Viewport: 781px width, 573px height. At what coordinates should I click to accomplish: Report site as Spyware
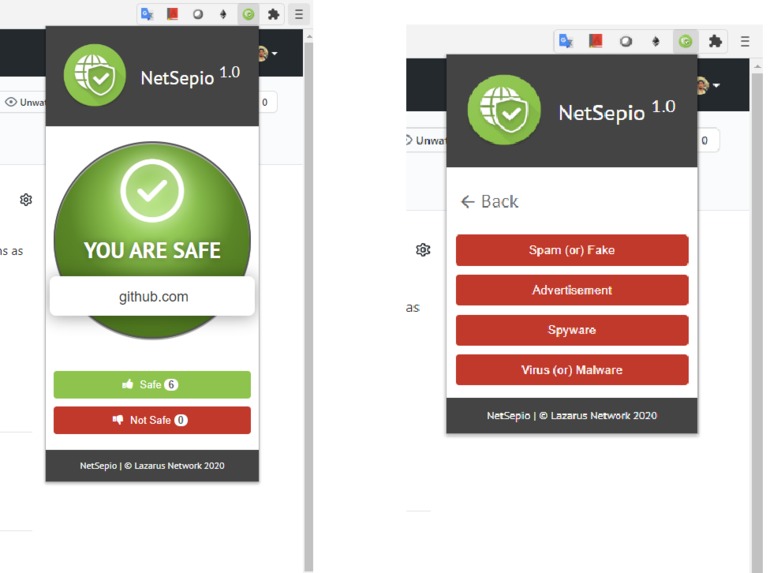pyautogui.click(x=572, y=330)
